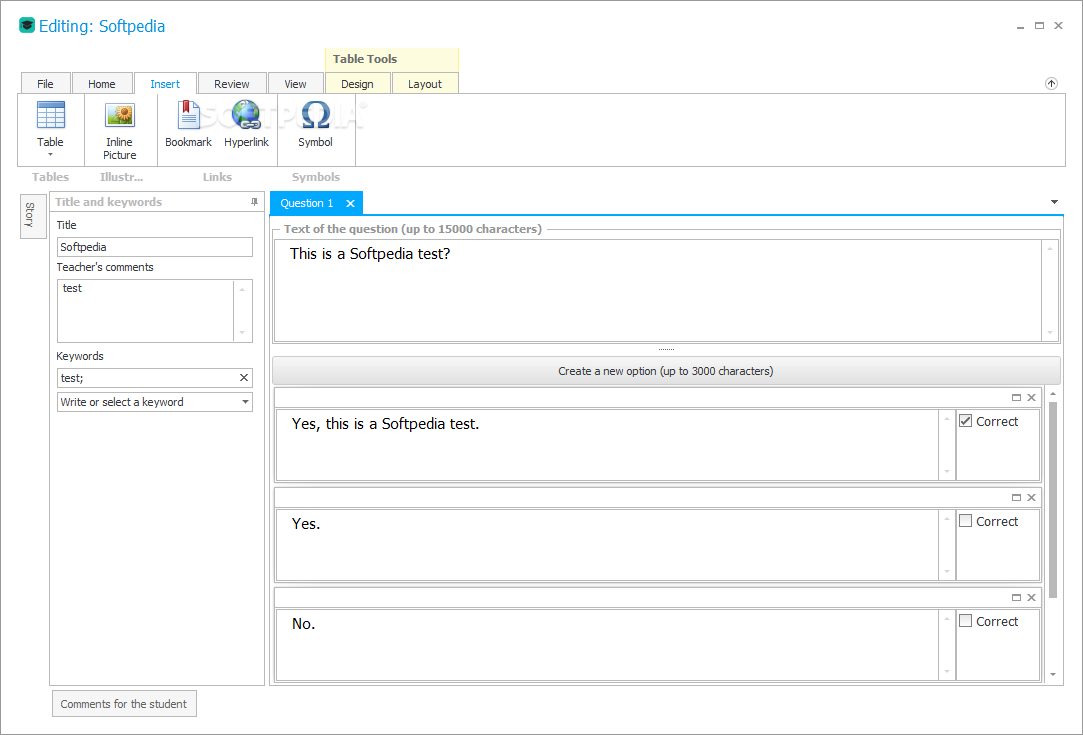Screen dimensions: 1083x735
Task: Click the splitter grip below question text
Action: 666,350
